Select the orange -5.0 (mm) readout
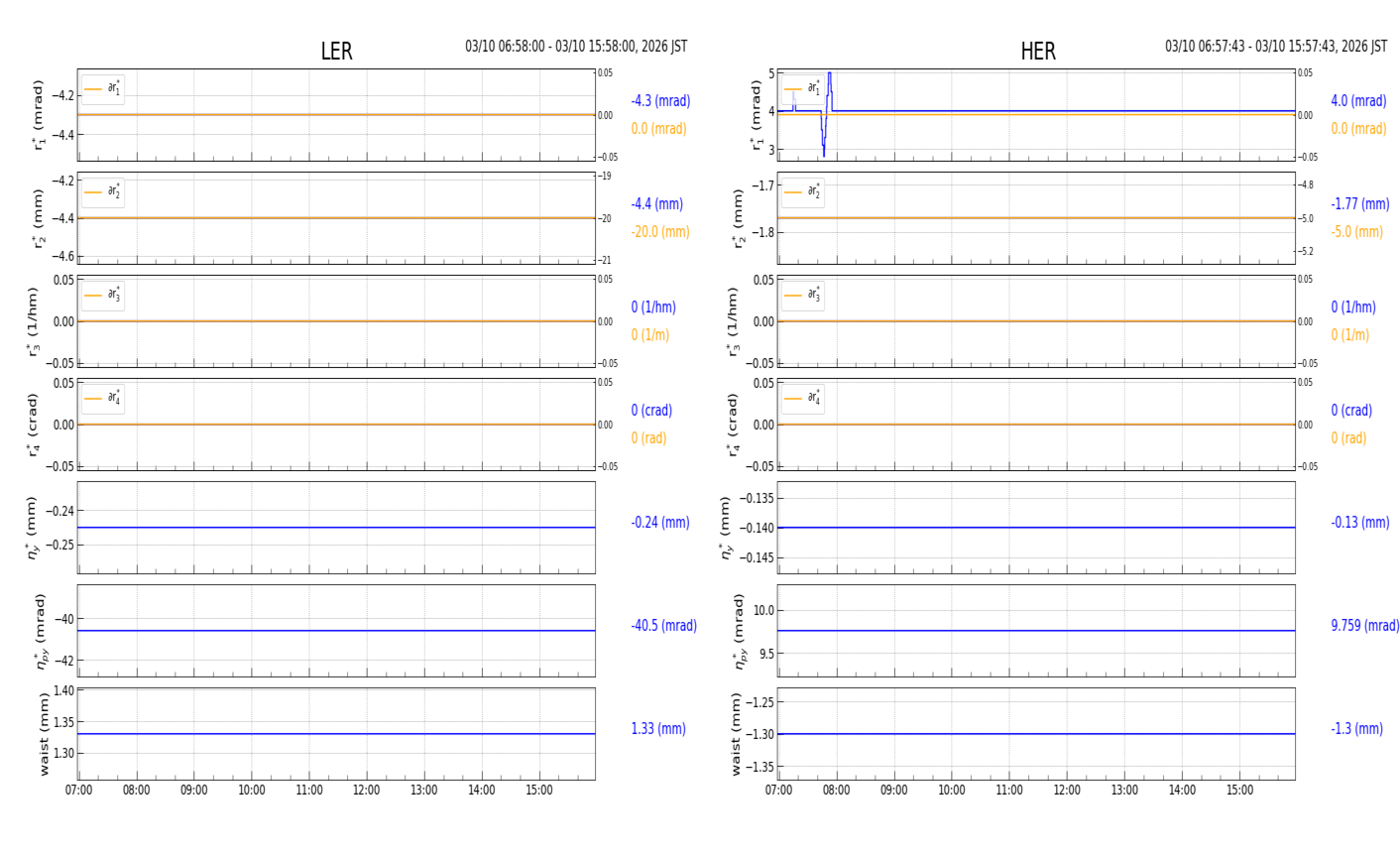 [x=1356, y=232]
